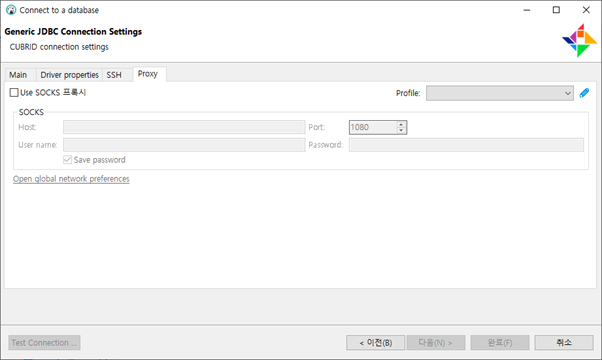Screen dimensions: 602x360
Task: Open the Driver properties tab
Action: (69, 74)
